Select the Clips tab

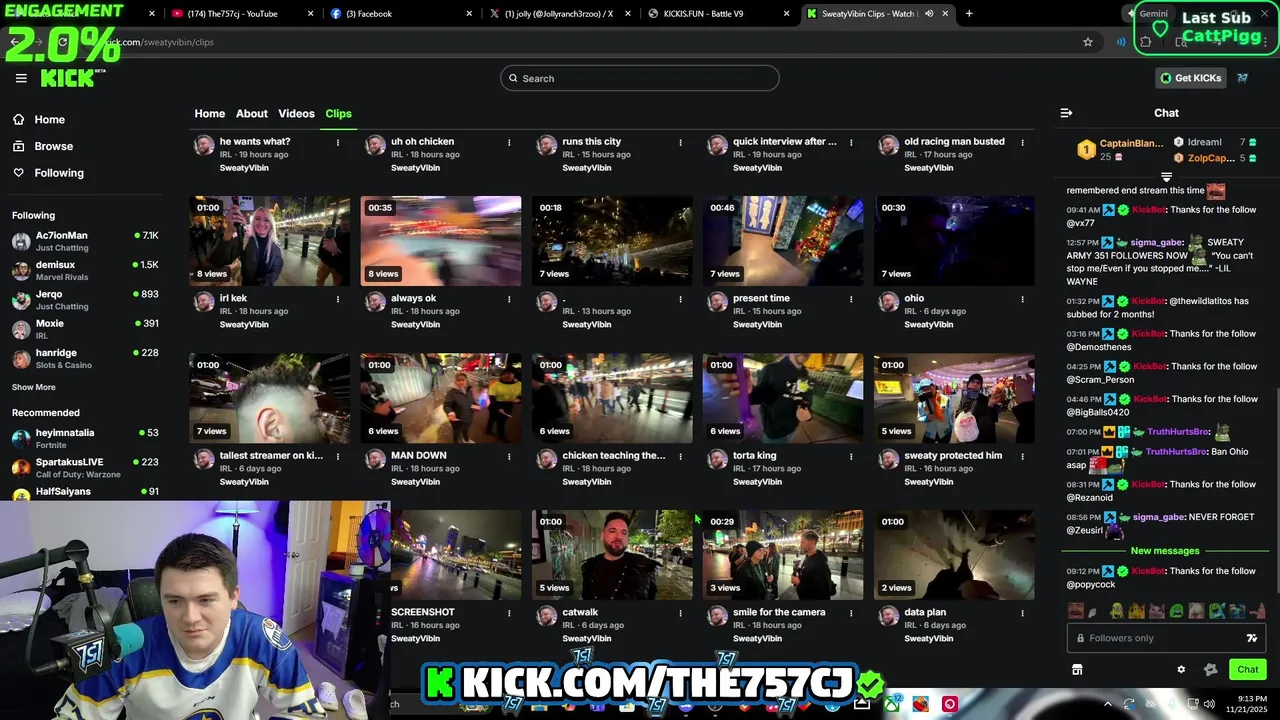[338, 113]
